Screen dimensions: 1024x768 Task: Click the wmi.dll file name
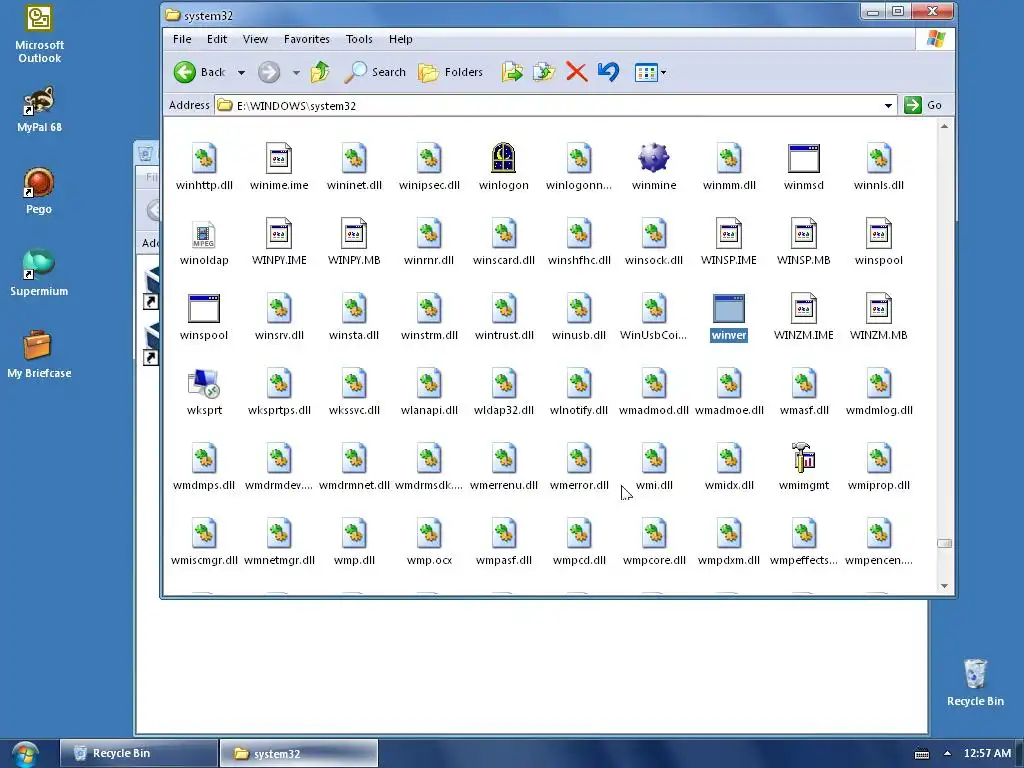(654, 485)
